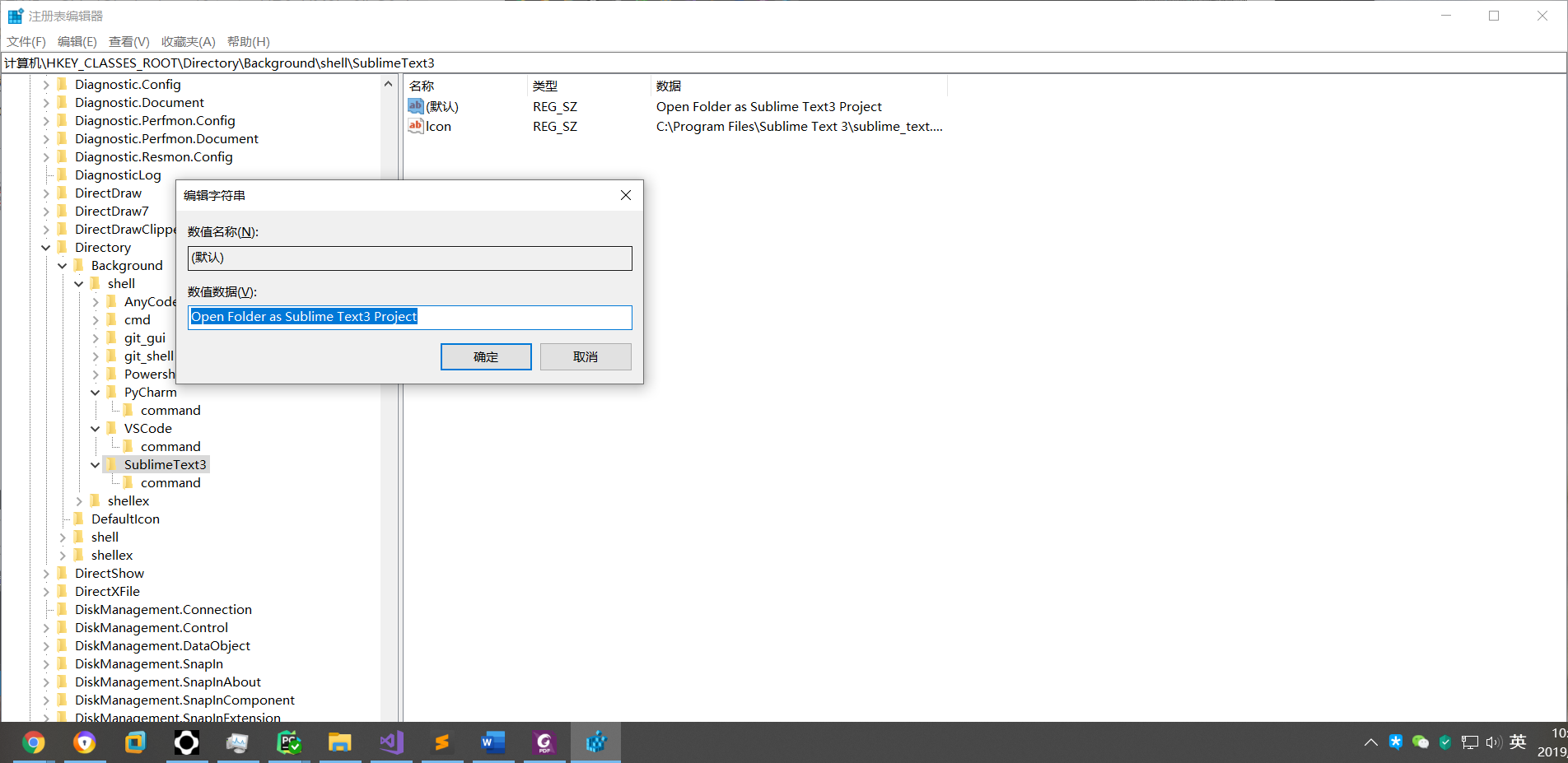This screenshot has height=763, width=1568.
Task: Show hidden tray icons chevron
Action: click(x=1370, y=742)
